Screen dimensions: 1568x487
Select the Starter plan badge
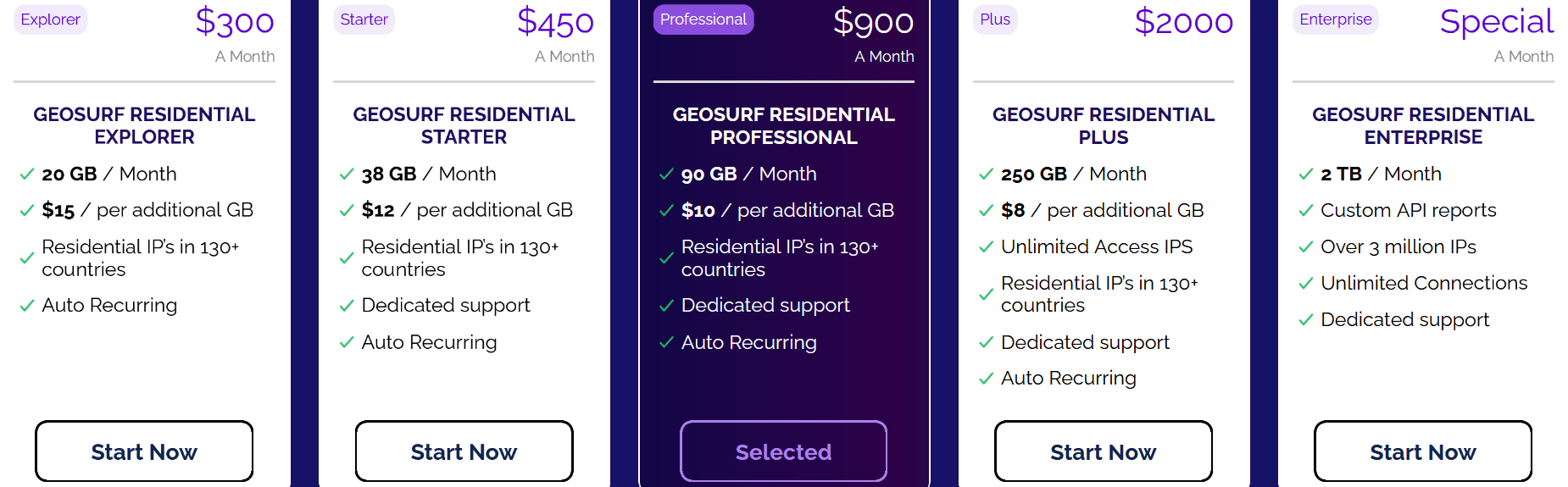coord(364,19)
